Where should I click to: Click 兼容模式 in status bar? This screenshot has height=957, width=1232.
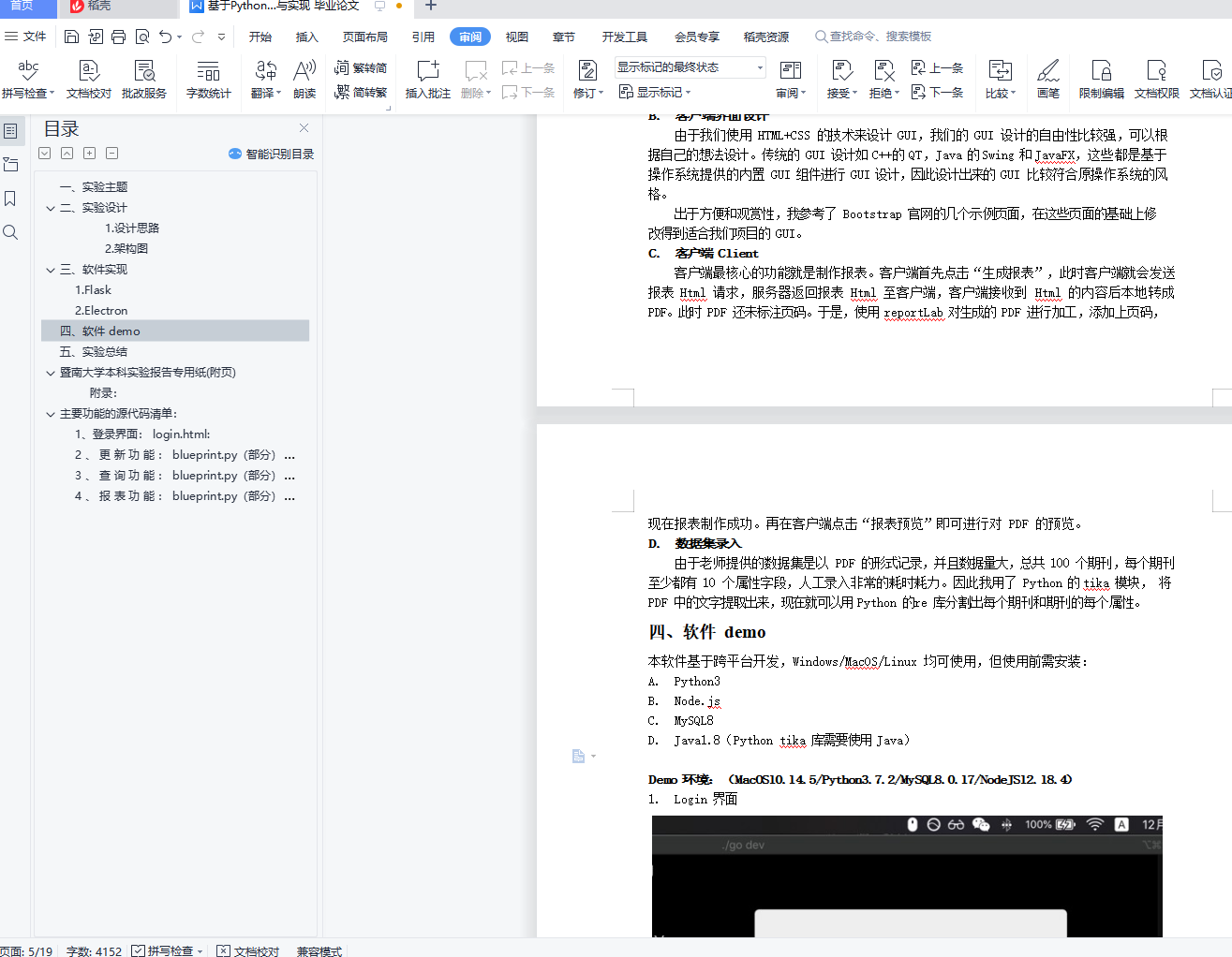(x=319, y=950)
